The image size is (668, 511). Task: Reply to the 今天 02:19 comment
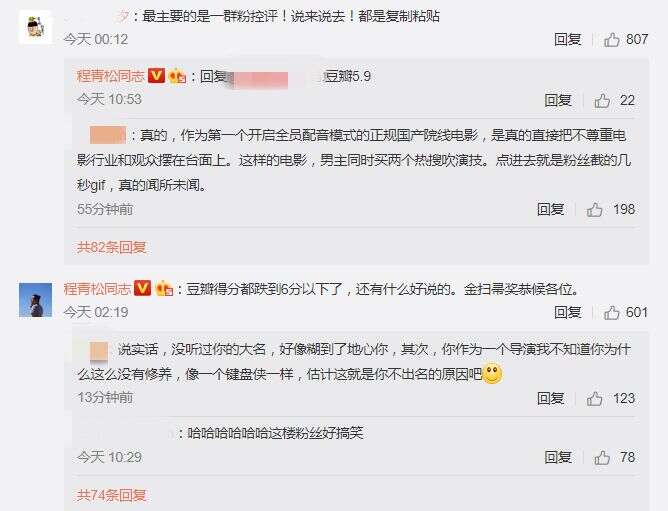(x=567, y=312)
